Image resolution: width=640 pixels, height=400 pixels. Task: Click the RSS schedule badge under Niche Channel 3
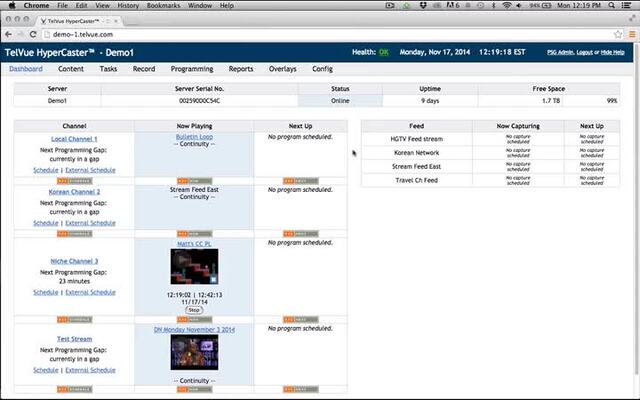(74, 319)
